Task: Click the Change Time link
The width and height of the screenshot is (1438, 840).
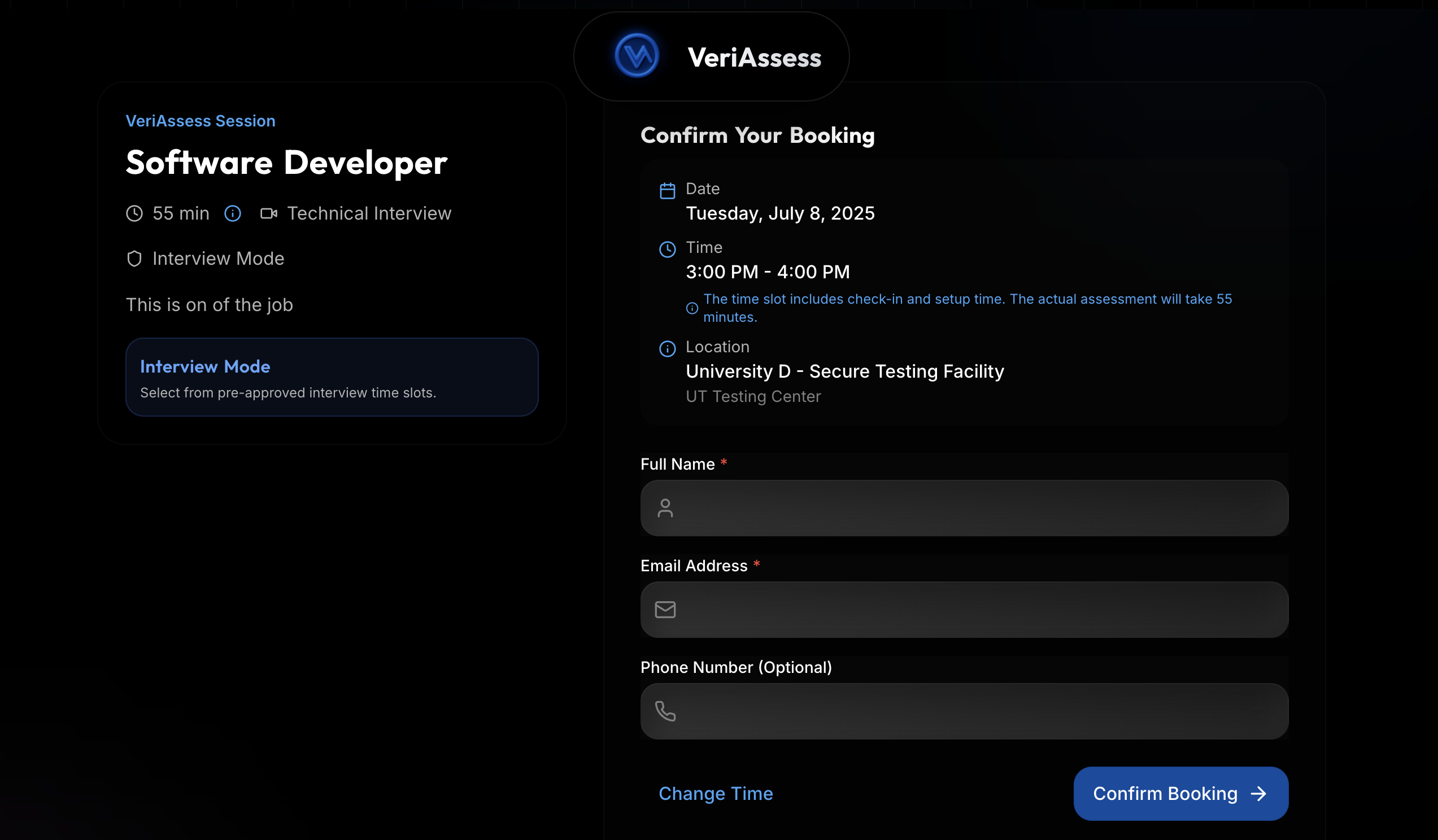Action: 716,794
